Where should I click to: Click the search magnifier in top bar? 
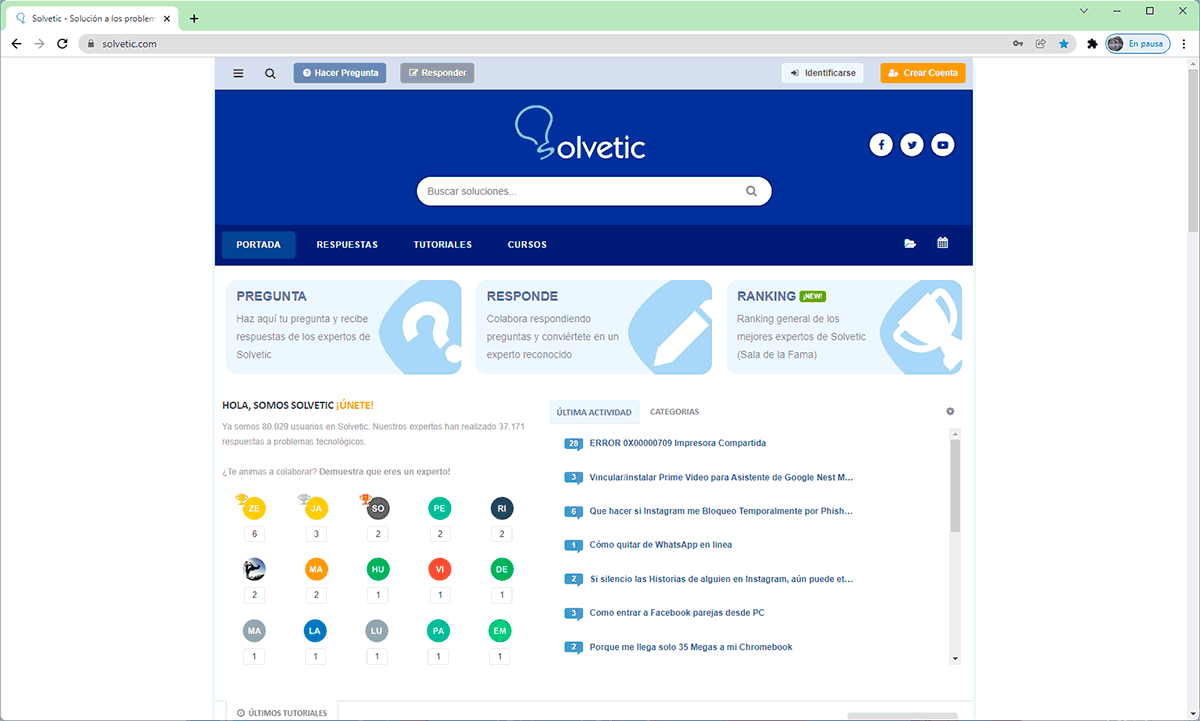click(x=270, y=73)
